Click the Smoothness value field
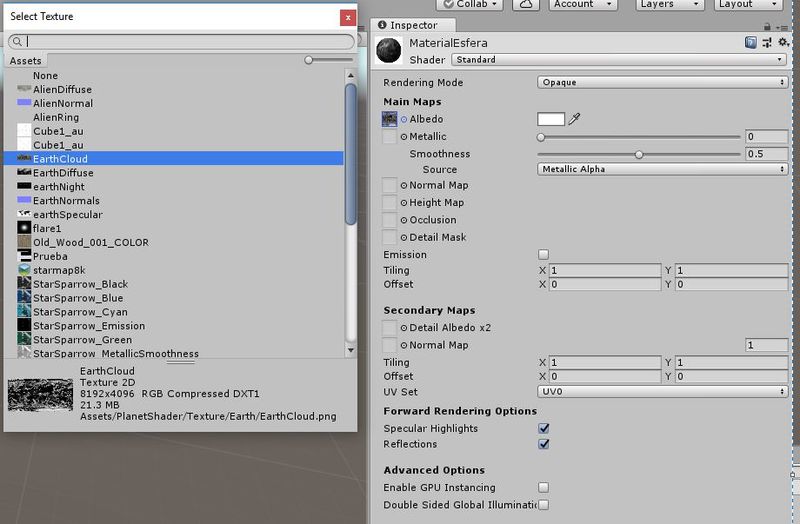Screen dimensions: 800x524 766,154
